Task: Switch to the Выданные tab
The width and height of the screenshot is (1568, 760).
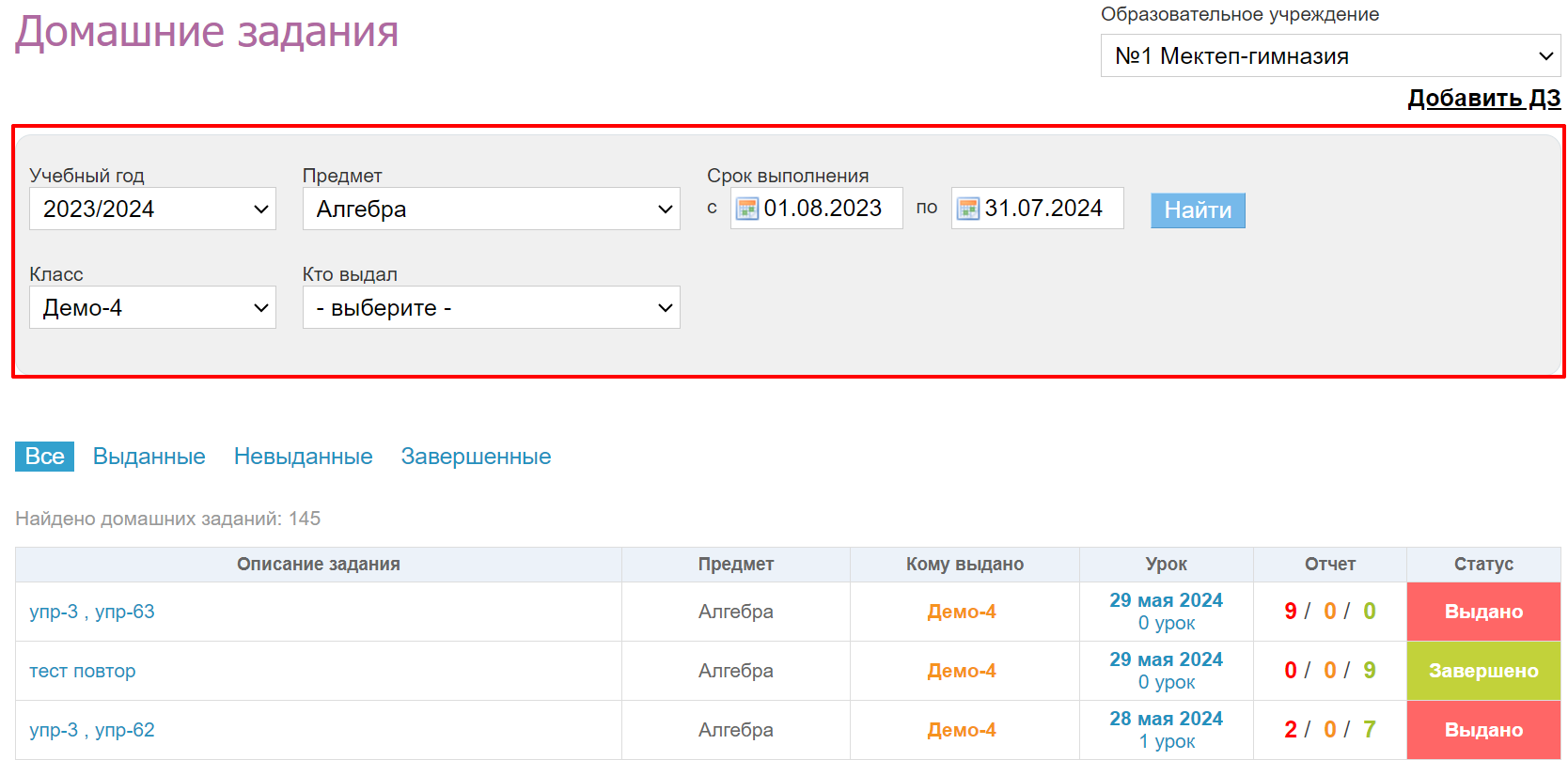Action: pos(149,457)
